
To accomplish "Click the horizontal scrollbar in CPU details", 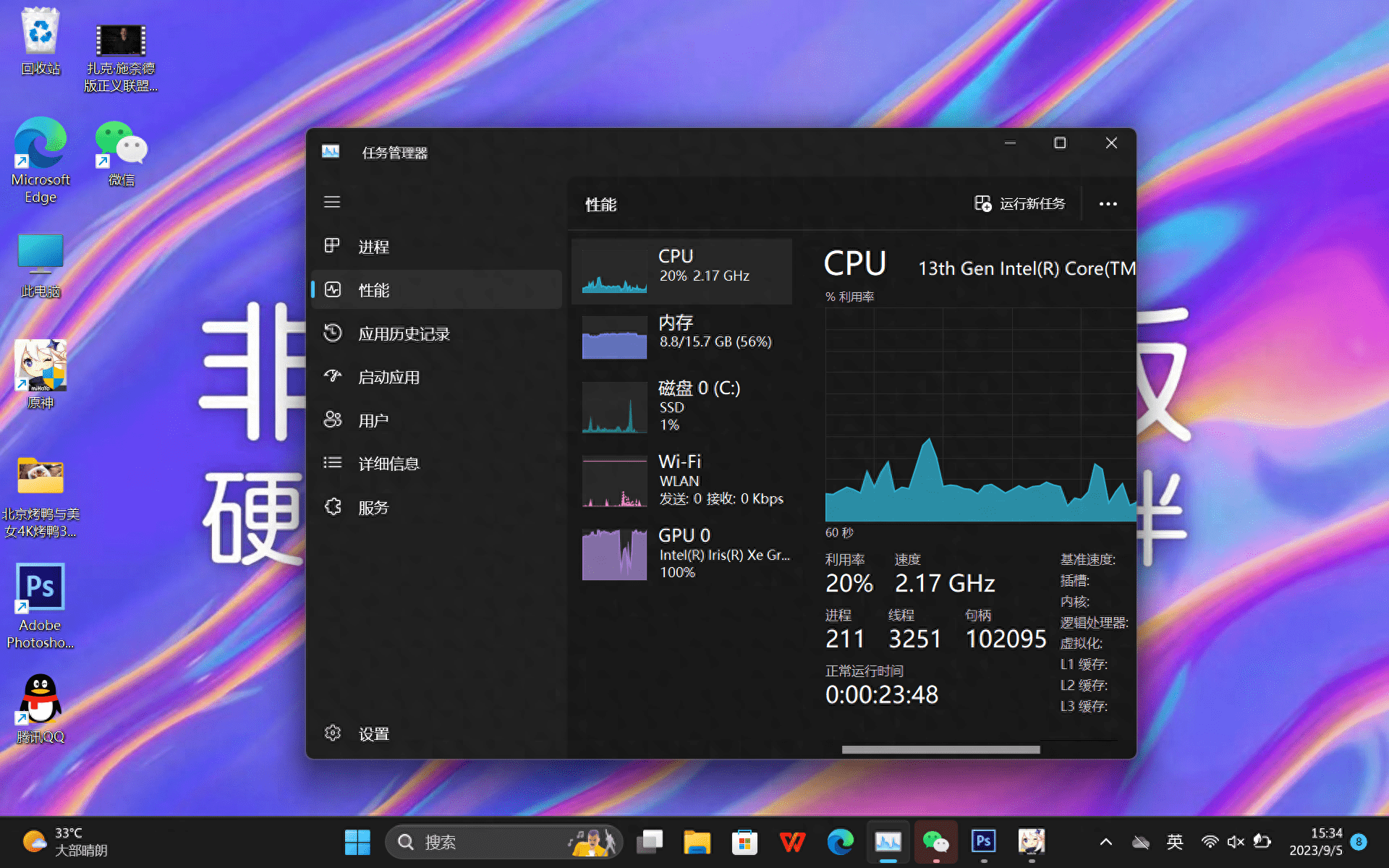I will coord(940,749).
